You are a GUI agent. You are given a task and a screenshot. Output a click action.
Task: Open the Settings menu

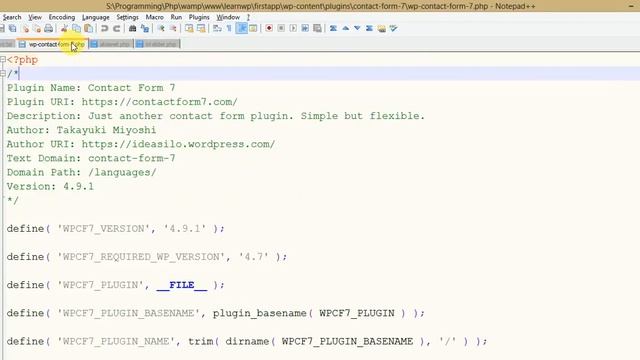click(x=127, y=17)
